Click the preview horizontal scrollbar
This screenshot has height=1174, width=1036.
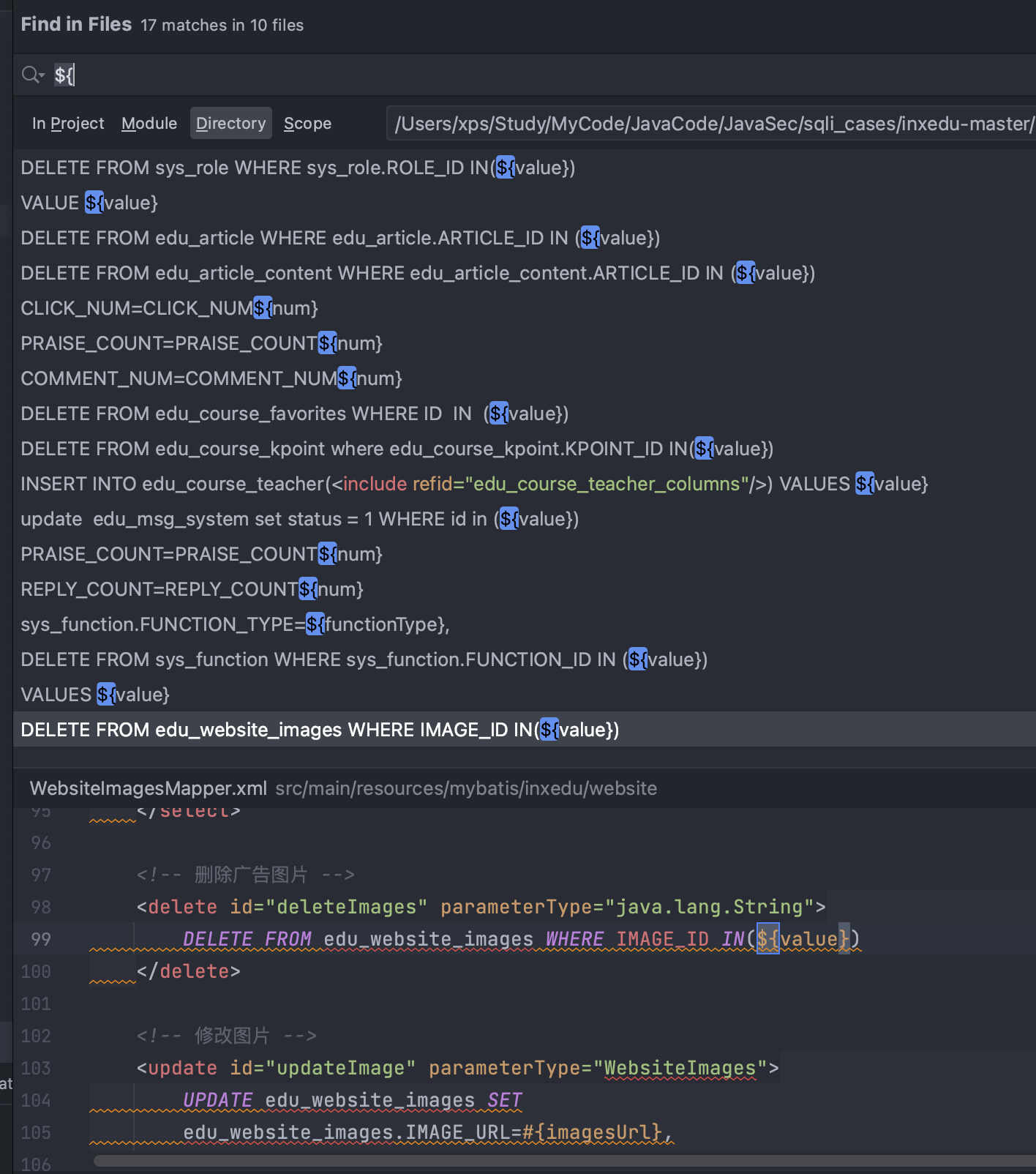[x=563, y=1161]
